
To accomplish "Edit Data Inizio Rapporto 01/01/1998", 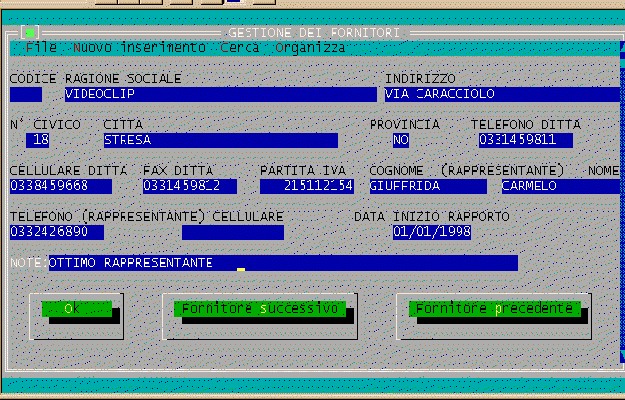I will click(x=432, y=232).
